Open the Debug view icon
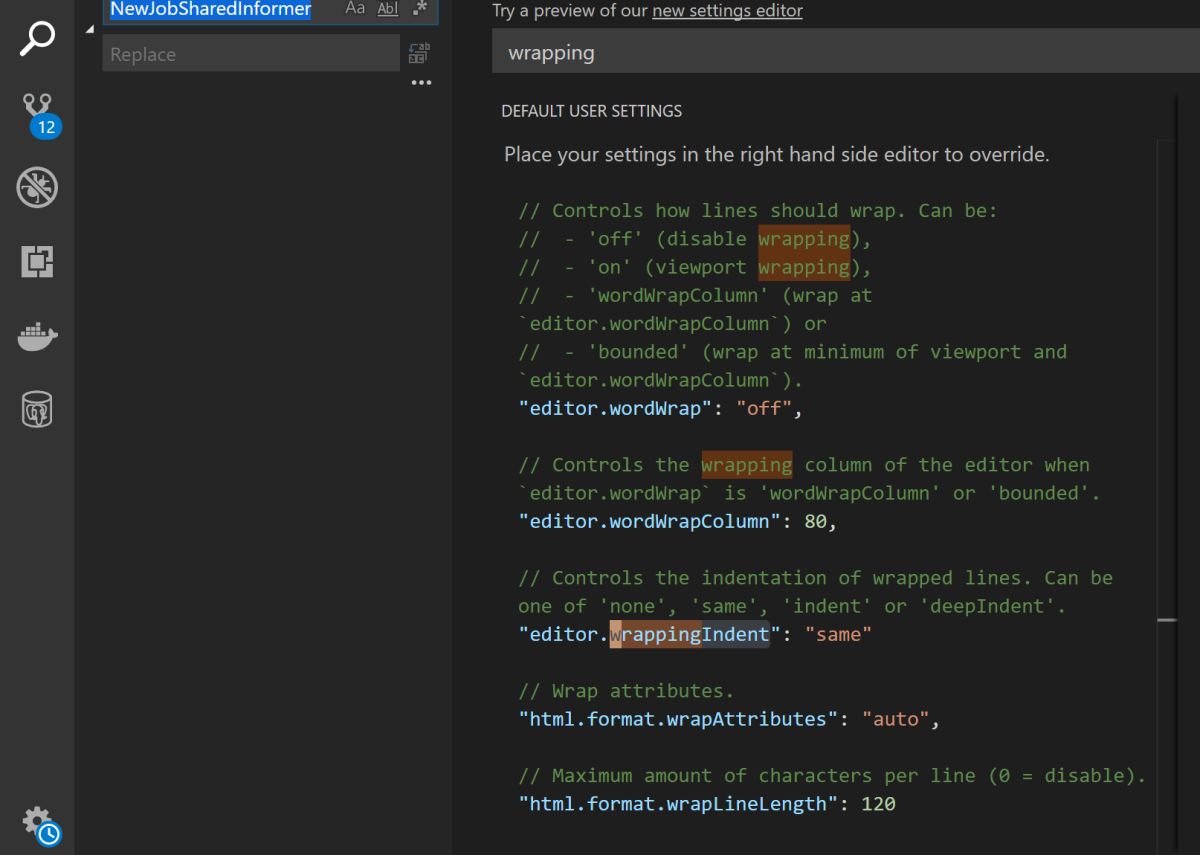Viewport: 1200px width, 855px height. click(37, 187)
